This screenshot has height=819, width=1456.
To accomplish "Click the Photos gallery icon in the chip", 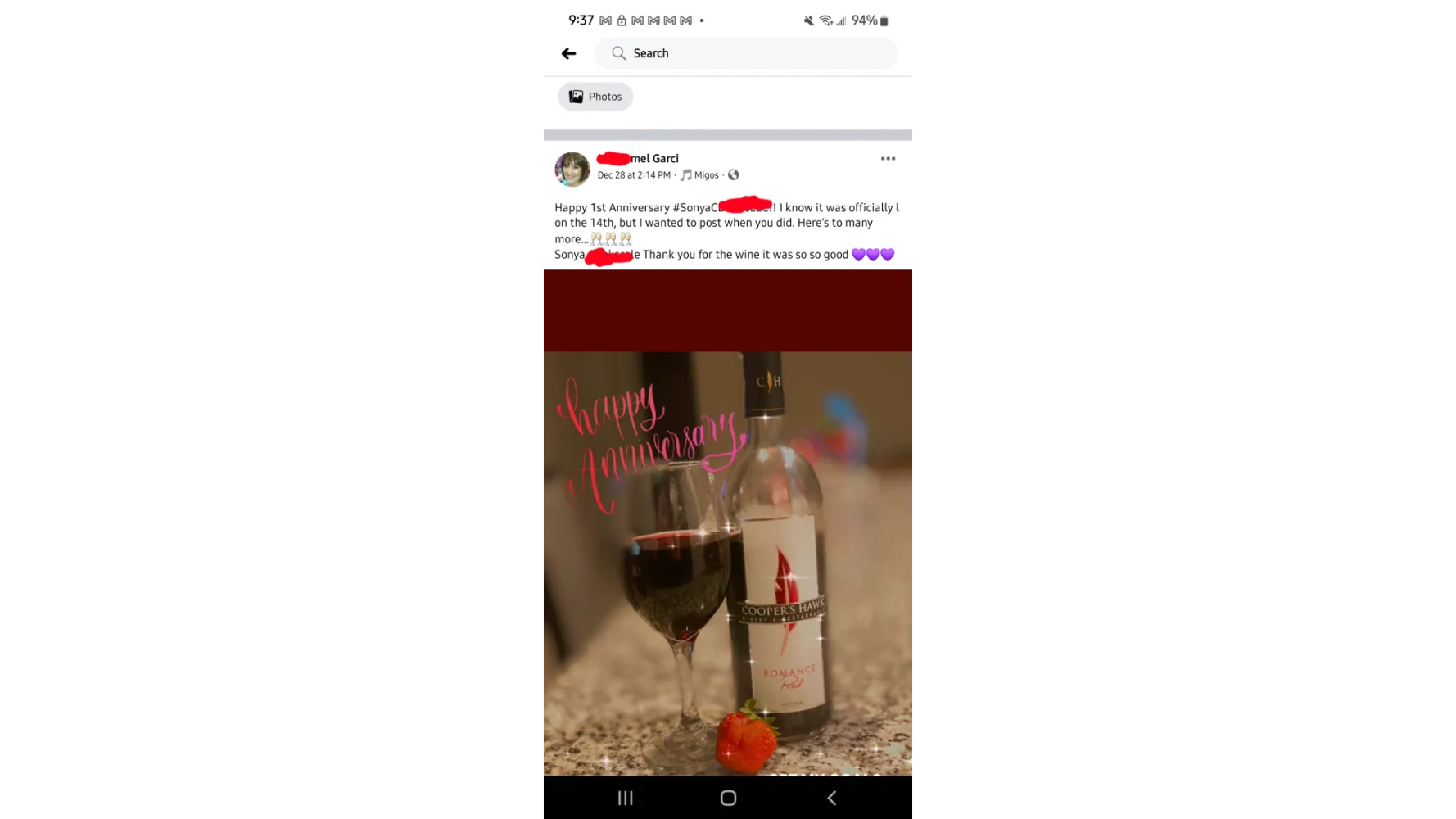I will tap(577, 97).
